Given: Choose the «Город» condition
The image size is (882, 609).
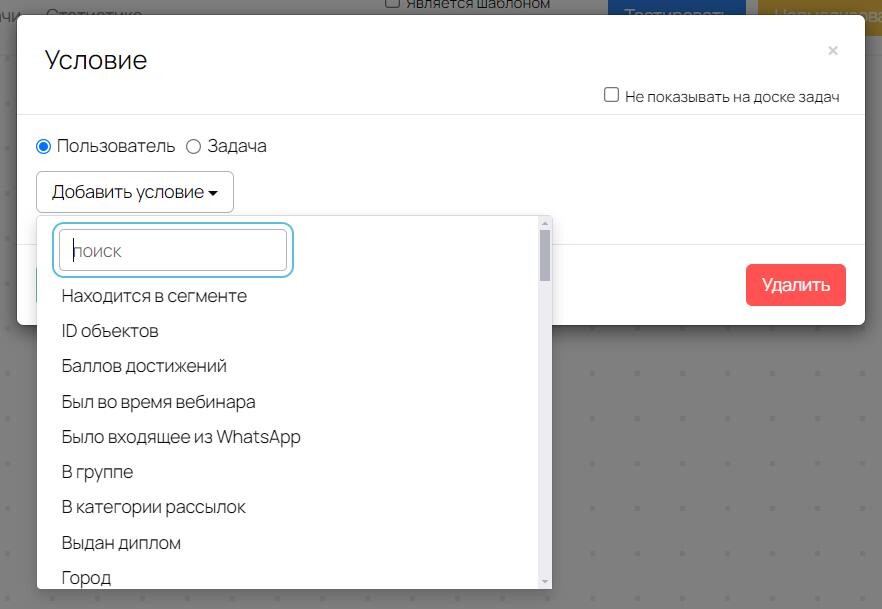Looking at the screenshot, I should (x=86, y=577).
